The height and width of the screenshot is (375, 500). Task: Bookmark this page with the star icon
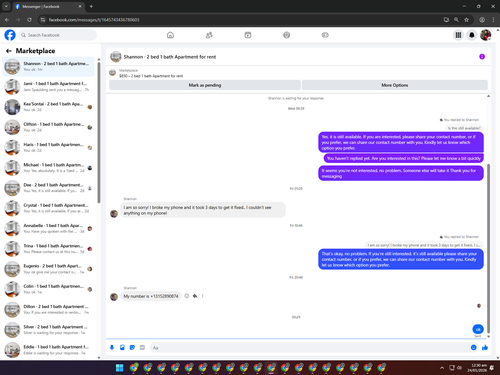click(466, 20)
